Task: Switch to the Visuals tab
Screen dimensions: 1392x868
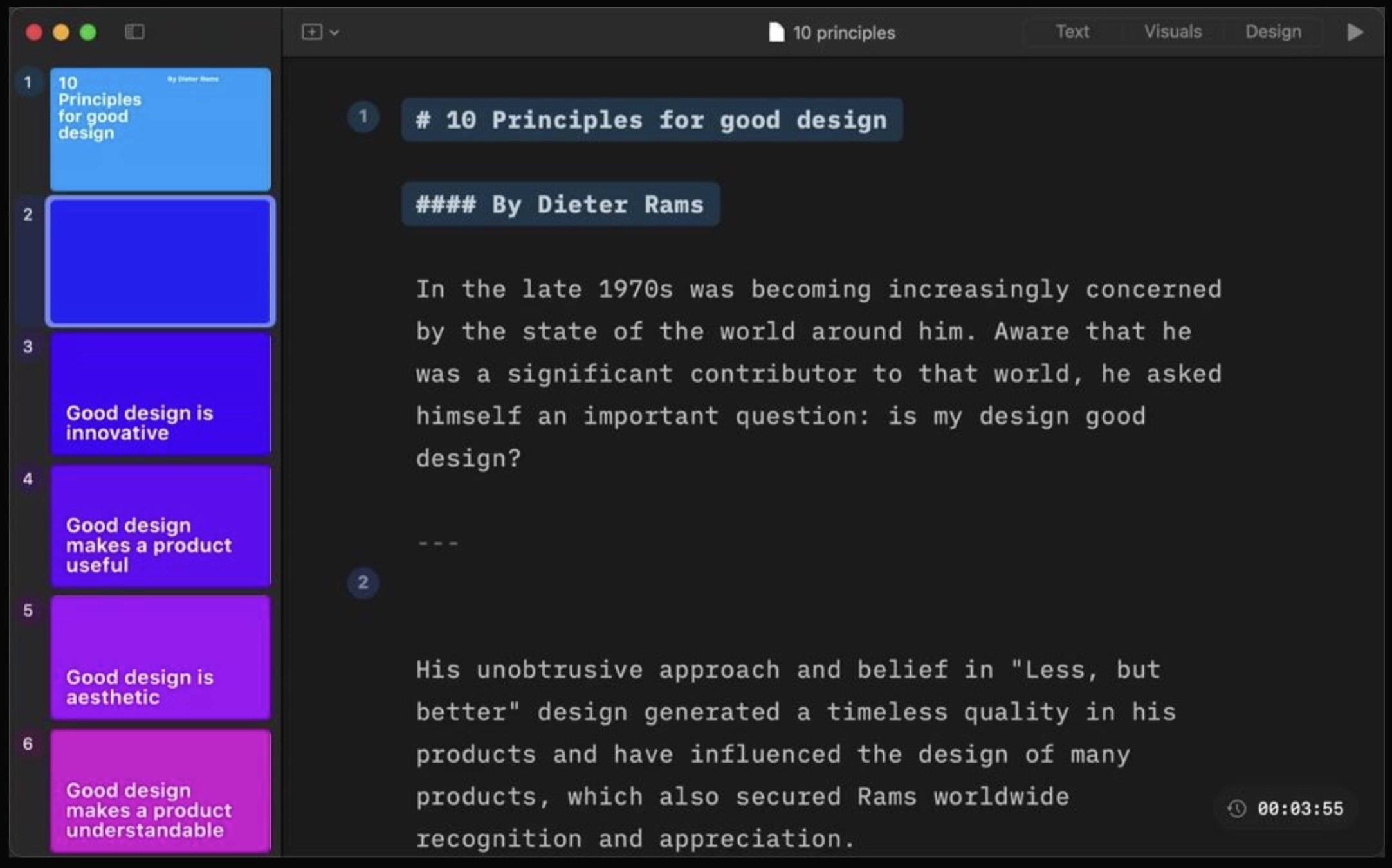Action: [x=1172, y=32]
